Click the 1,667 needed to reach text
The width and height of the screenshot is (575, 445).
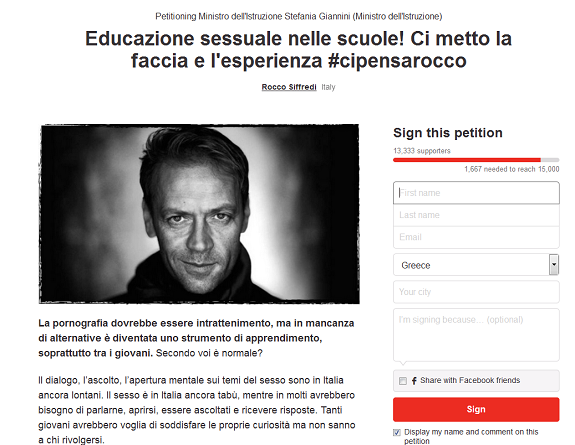coord(512,169)
